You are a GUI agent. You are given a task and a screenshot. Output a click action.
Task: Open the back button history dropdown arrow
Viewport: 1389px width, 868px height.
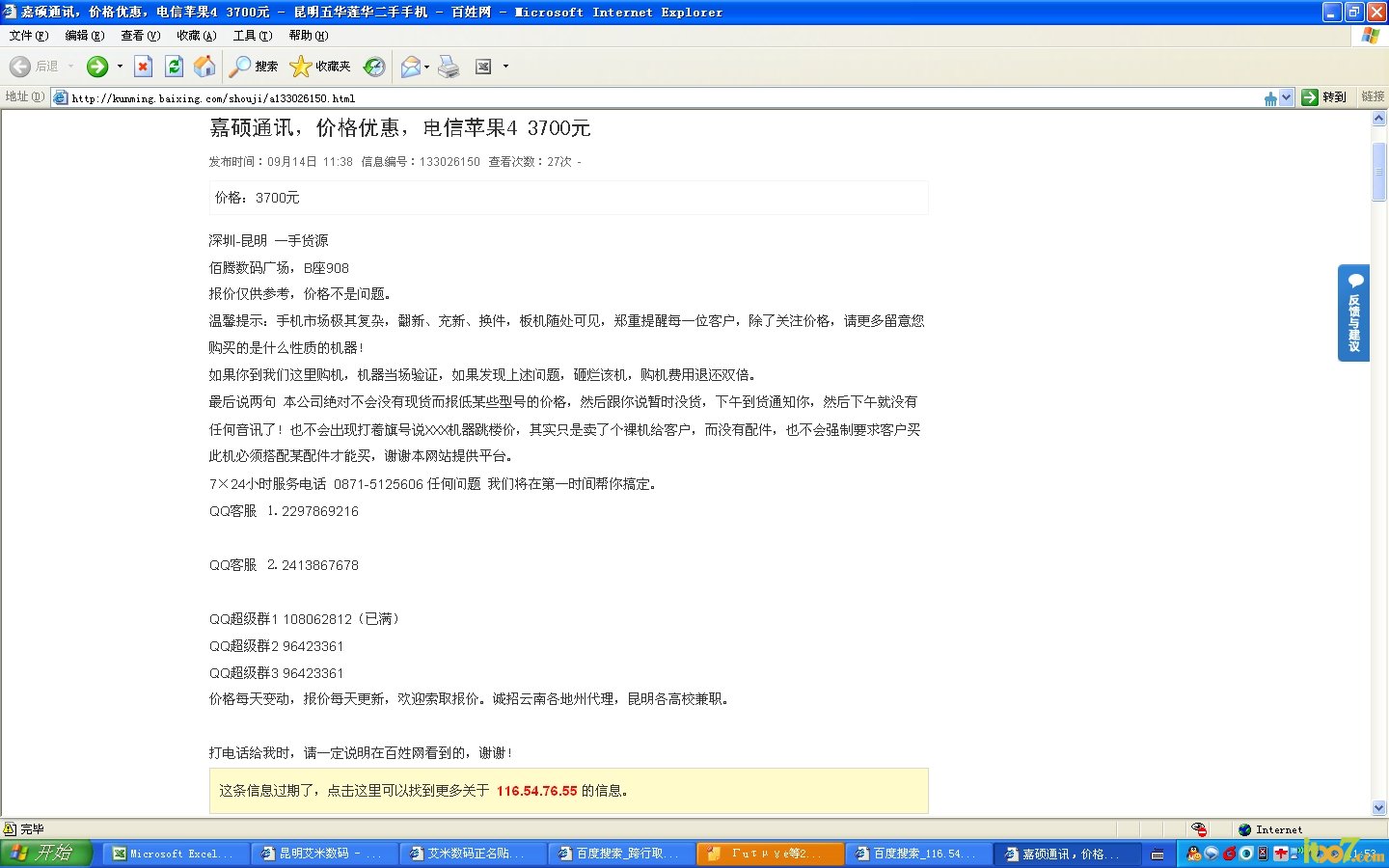[70, 67]
